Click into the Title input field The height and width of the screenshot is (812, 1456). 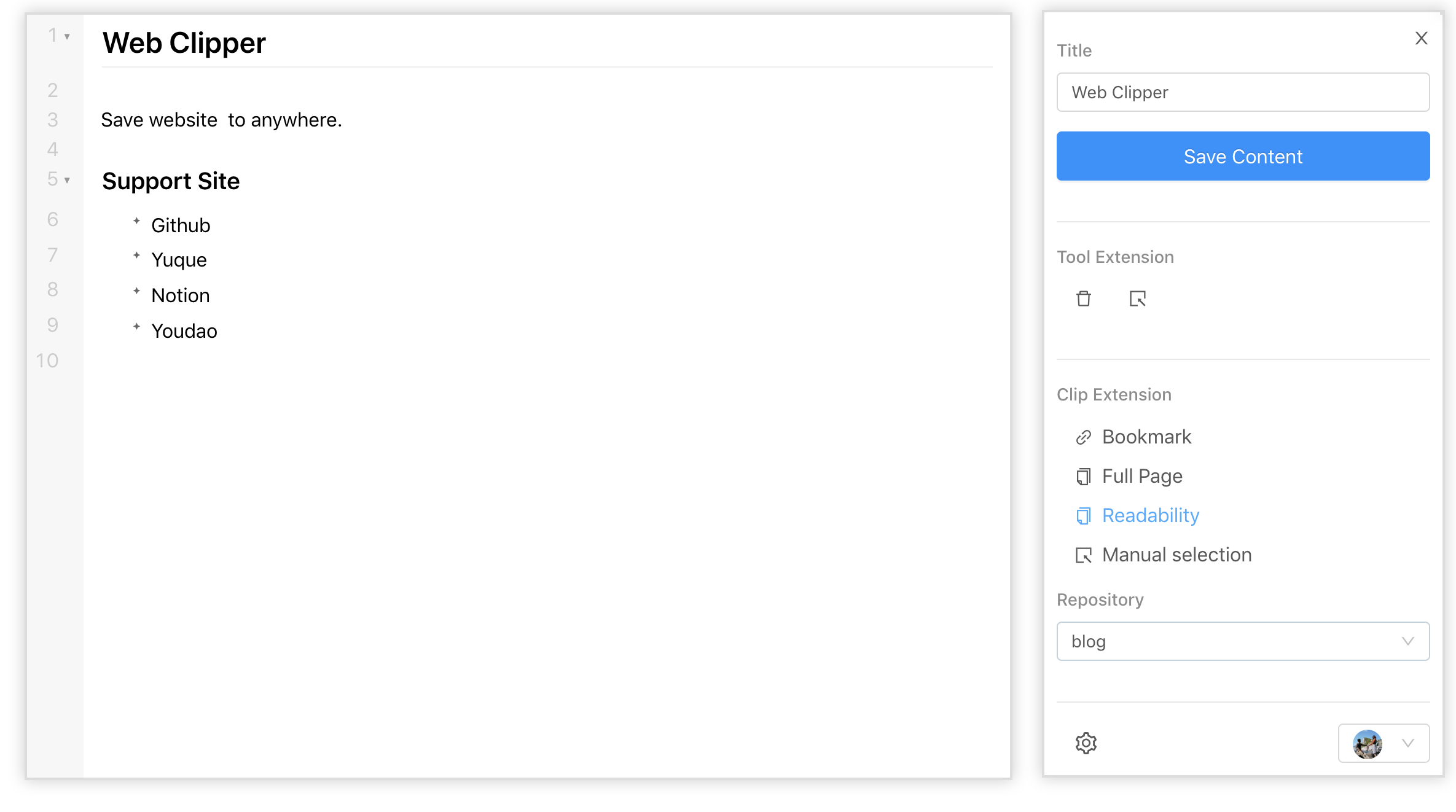[1243, 92]
